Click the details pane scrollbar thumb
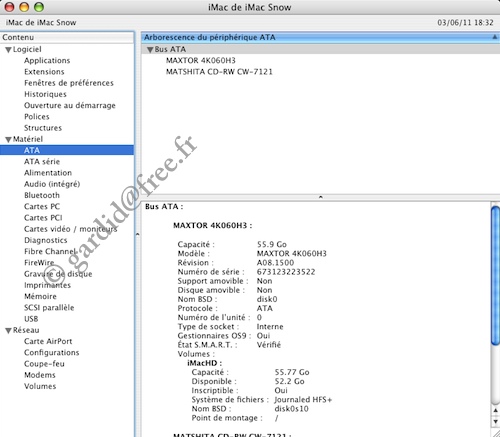500x437 pixels. (x=496, y=276)
